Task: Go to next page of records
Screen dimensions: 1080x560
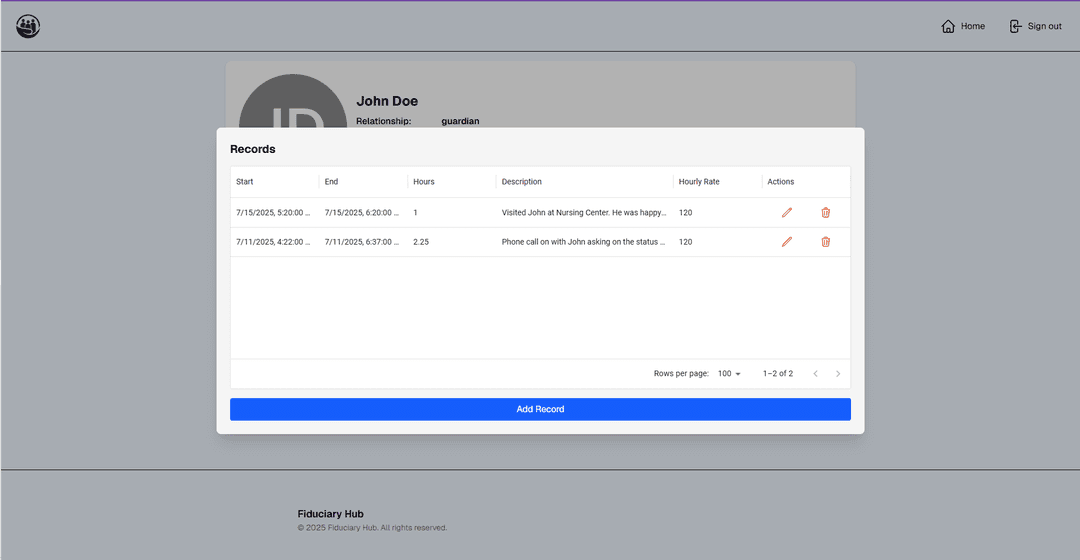Action: pyautogui.click(x=838, y=373)
